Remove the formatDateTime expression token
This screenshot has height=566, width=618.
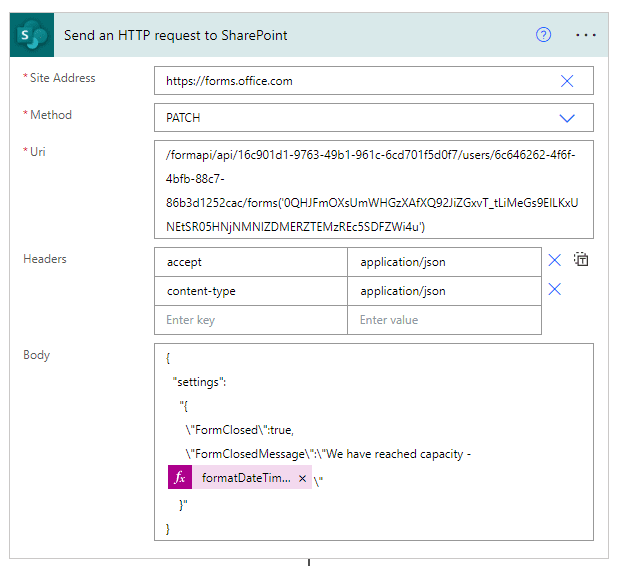point(302,478)
